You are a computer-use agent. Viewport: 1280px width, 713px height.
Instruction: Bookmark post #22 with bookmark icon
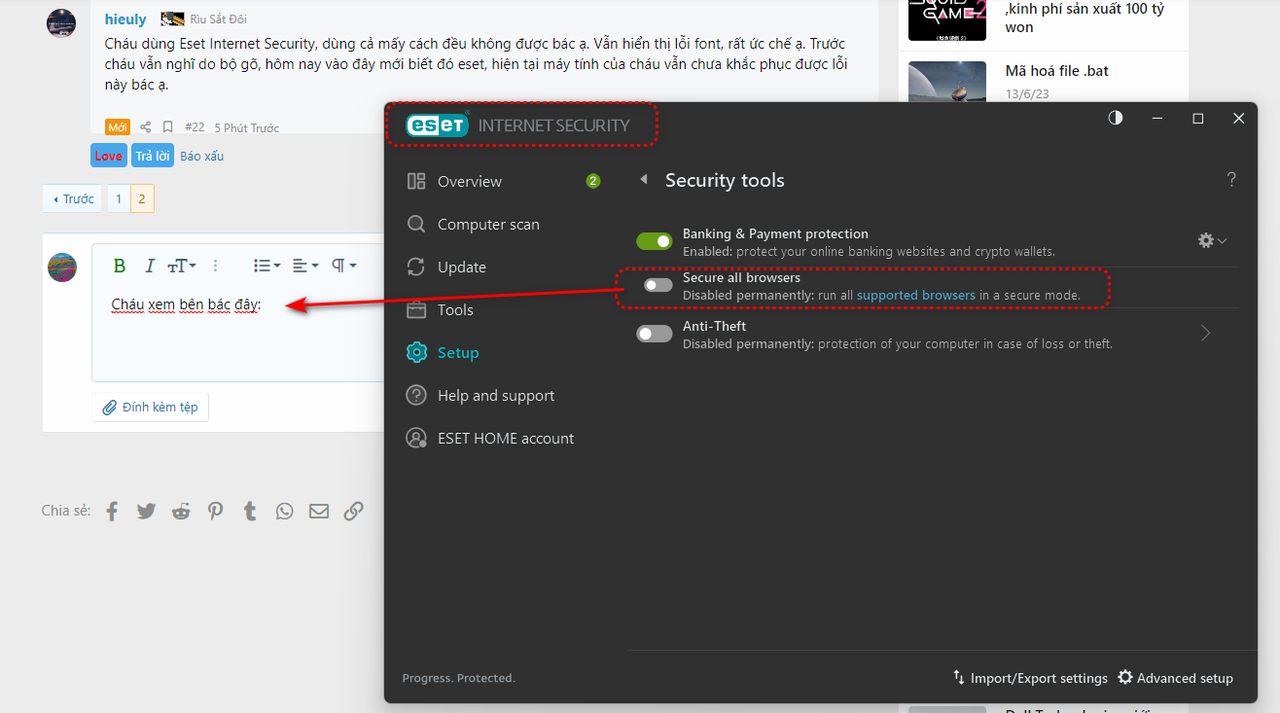tap(168, 127)
